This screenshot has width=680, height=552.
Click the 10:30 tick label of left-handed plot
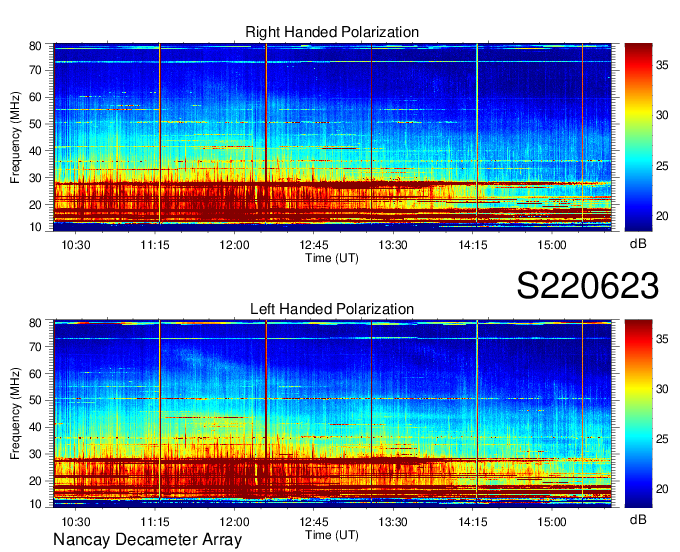coord(76,522)
